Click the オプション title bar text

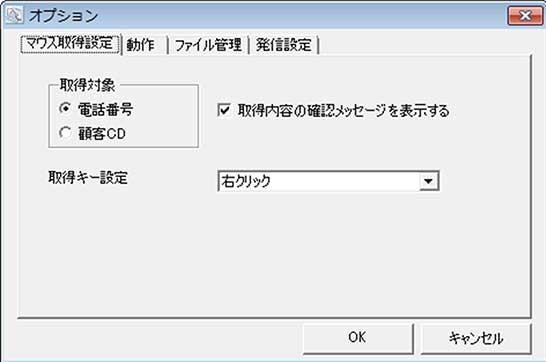63,16
